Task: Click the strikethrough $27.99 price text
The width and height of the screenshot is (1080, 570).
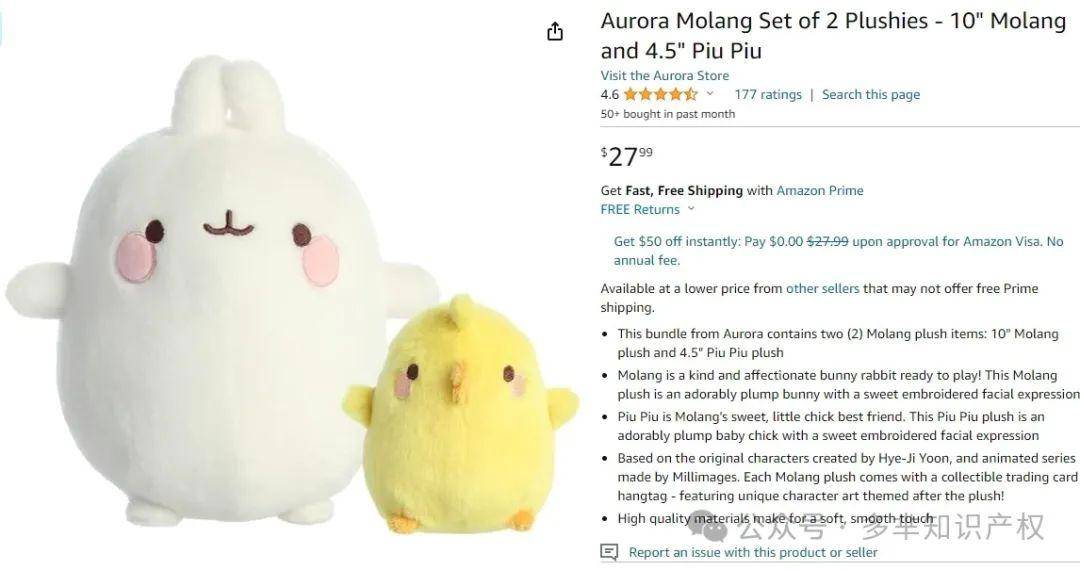Action: coord(827,242)
